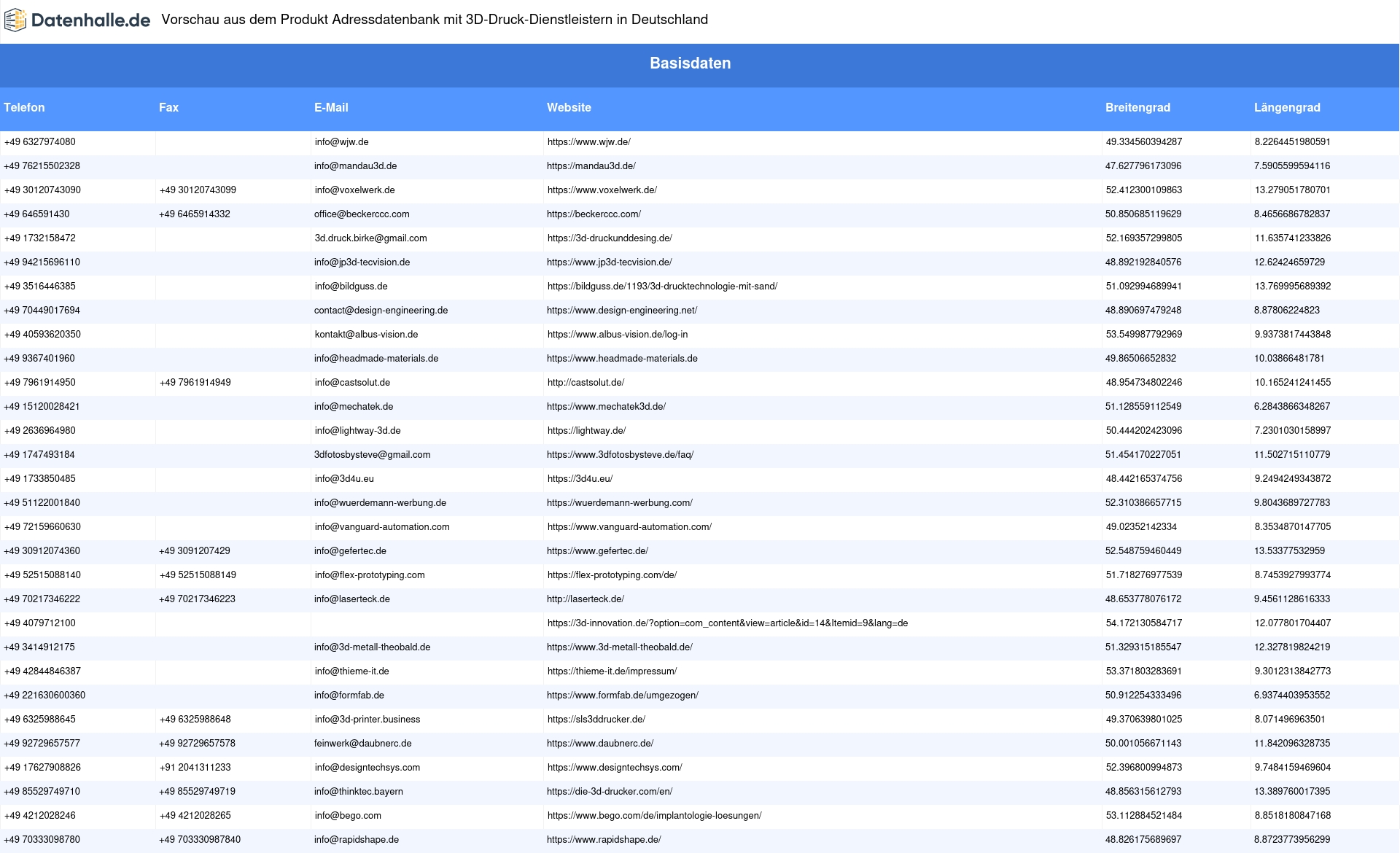Select fax number +49 30120743099
The height and width of the screenshot is (853, 1400).
click(x=198, y=190)
